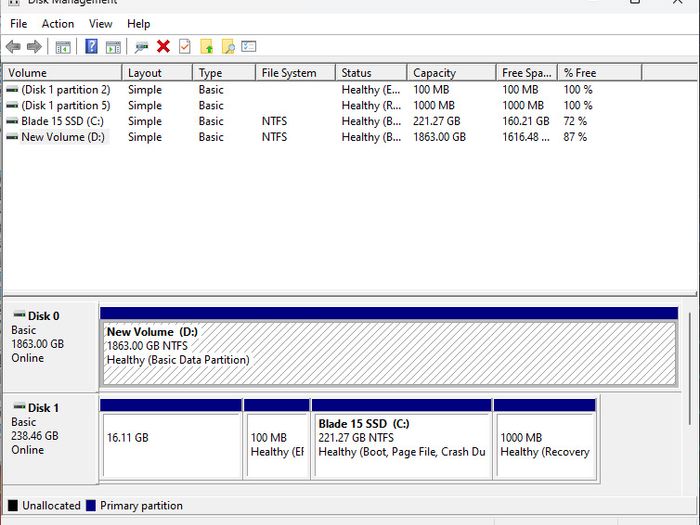
Task: Open the File menu
Action: 19,24
